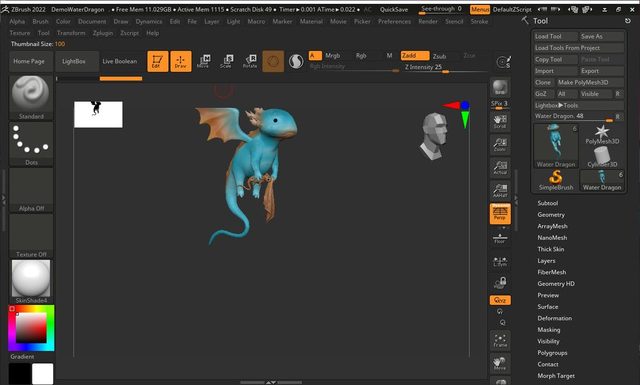Open the Zplugin menu
Viewport: 640px width, 385px height.
[x=103, y=33]
